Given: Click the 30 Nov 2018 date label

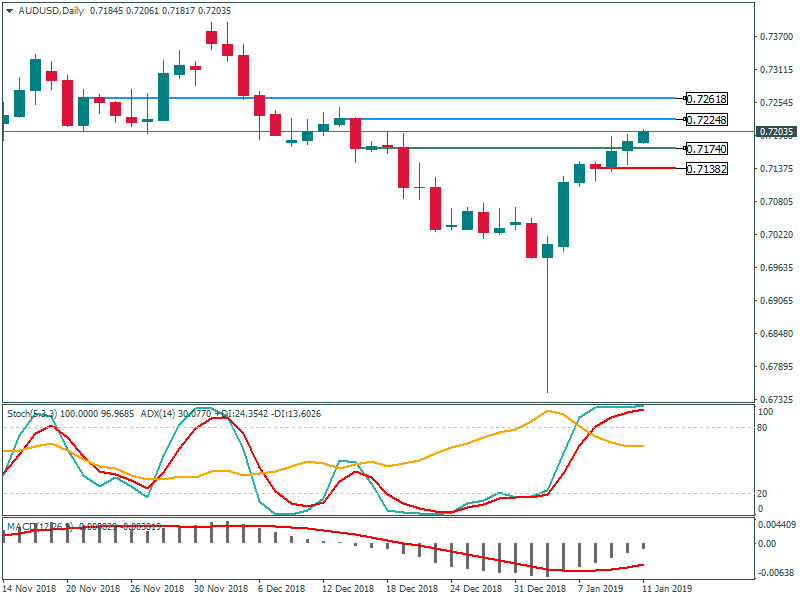Looking at the screenshot, I should pyautogui.click(x=221, y=588).
